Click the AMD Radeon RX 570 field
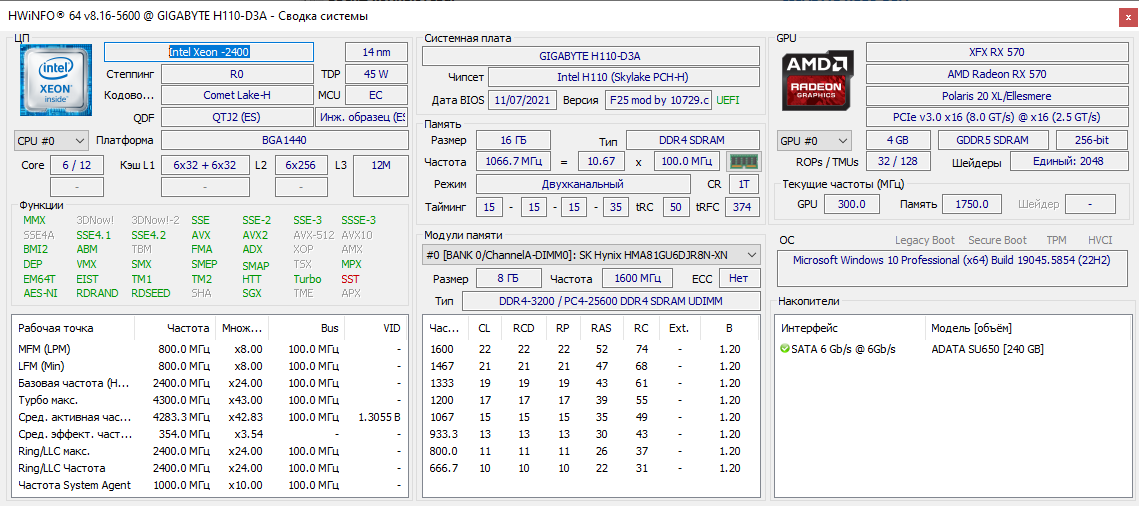 997,74
